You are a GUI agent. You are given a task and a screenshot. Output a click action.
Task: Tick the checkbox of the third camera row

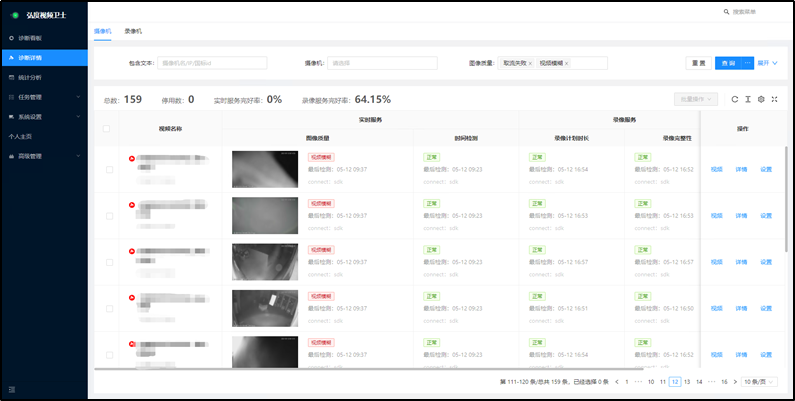[110, 262]
